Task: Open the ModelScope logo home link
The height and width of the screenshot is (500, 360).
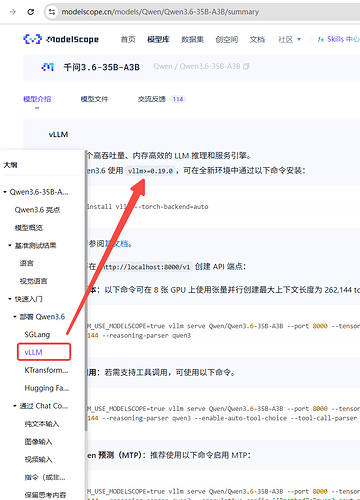Action: click(x=61, y=39)
